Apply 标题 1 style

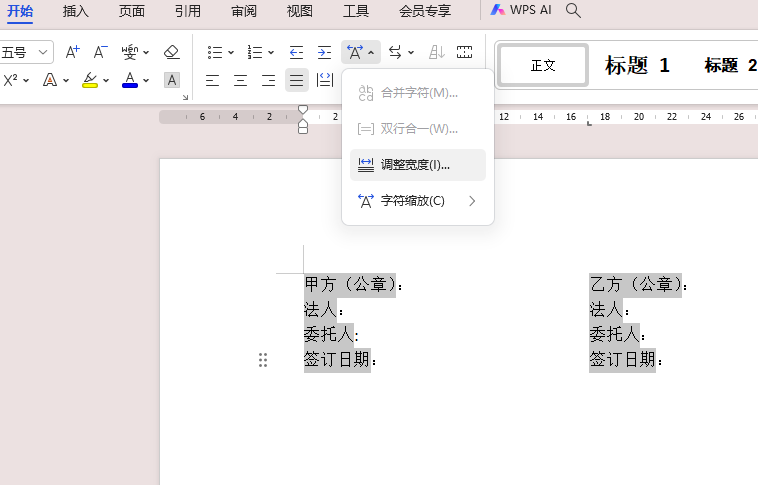pyautogui.click(x=637, y=65)
